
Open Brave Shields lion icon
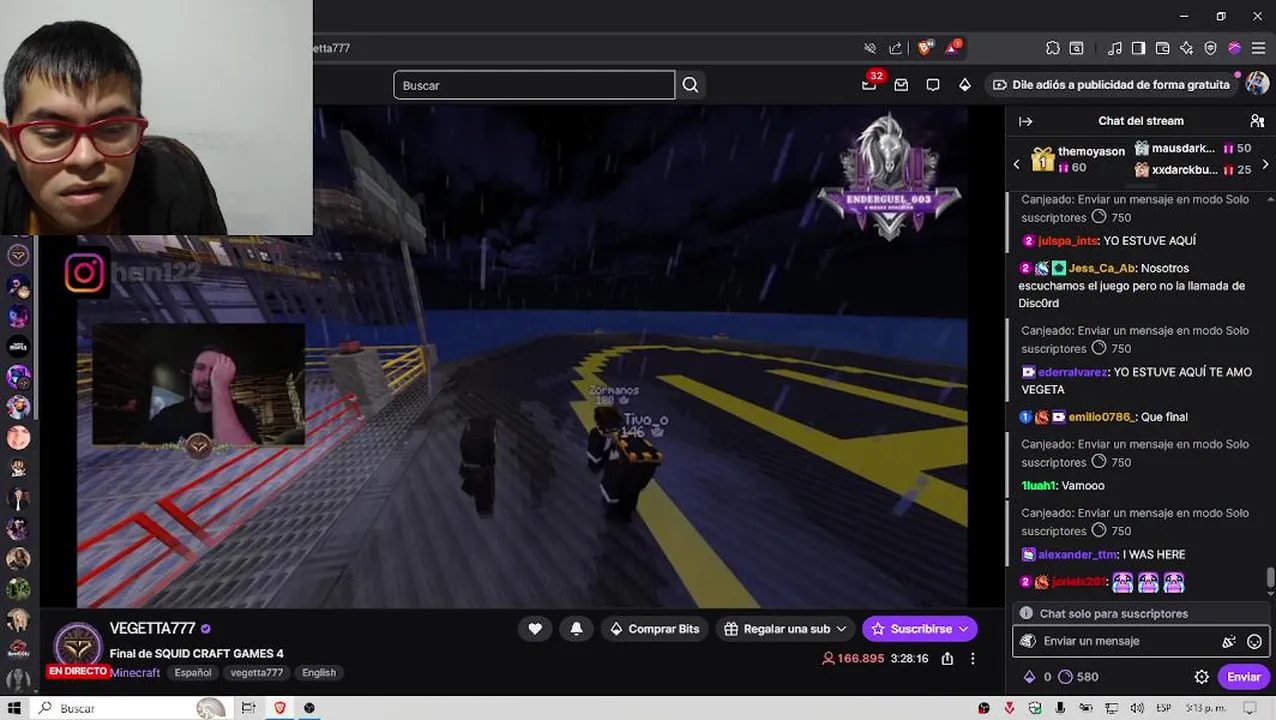[x=925, y=47]
